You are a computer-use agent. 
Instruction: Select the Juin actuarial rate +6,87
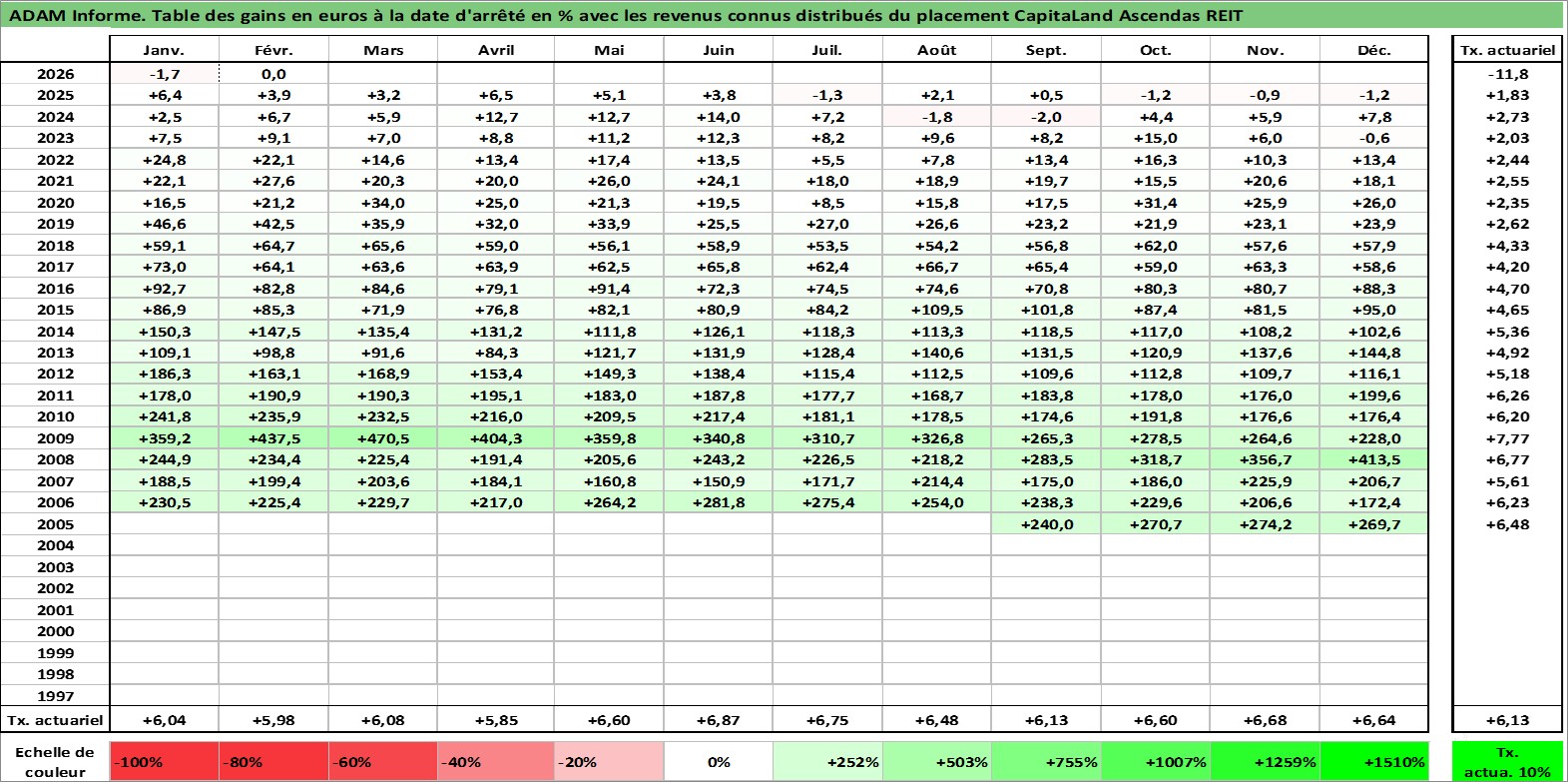pos(718,720)
